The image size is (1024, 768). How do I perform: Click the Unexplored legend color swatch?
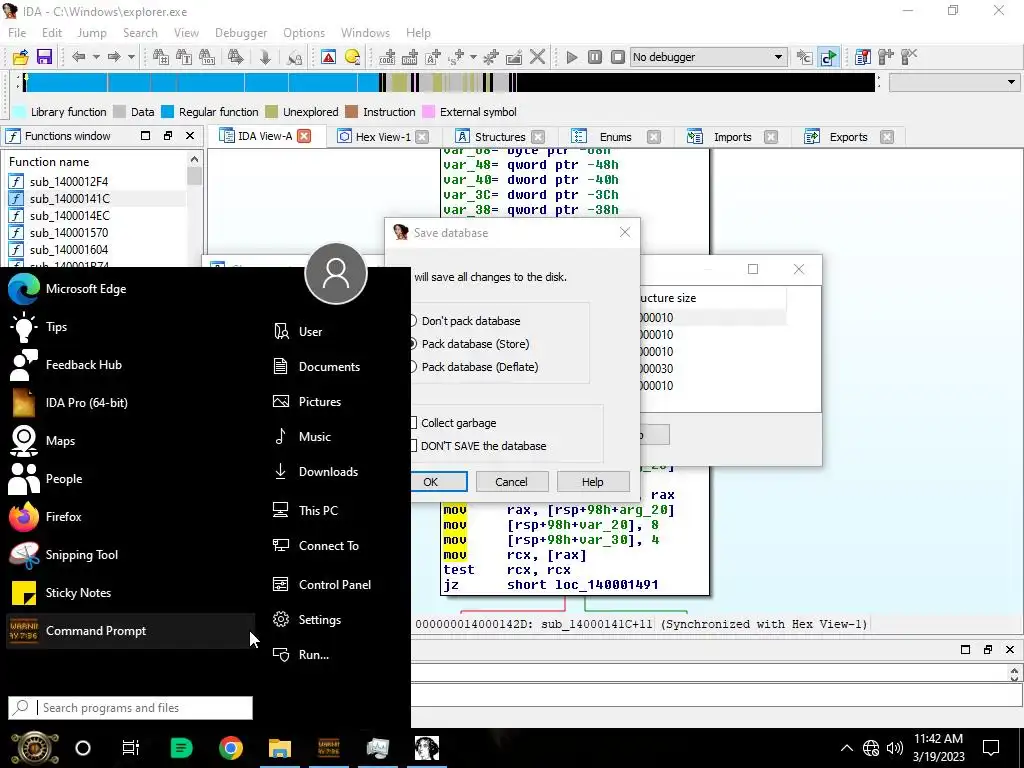click(272, 112)
